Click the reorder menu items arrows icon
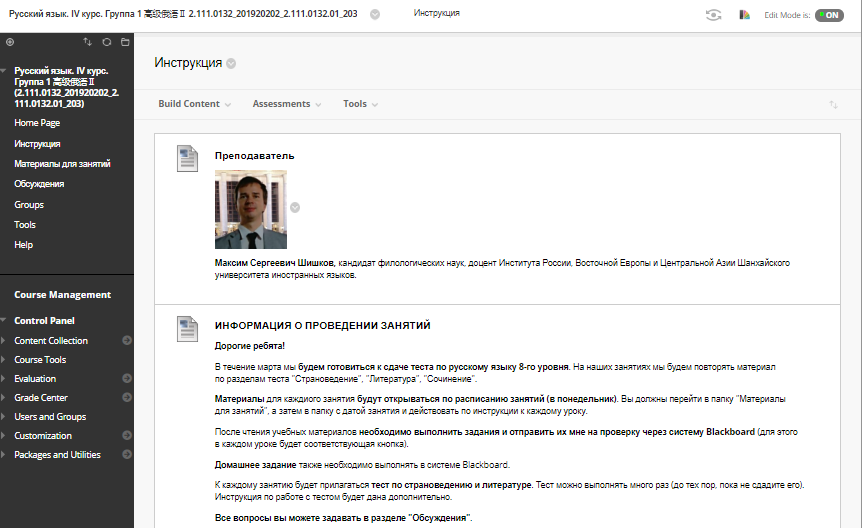This screenshot has width=862, height=528. 88,42
